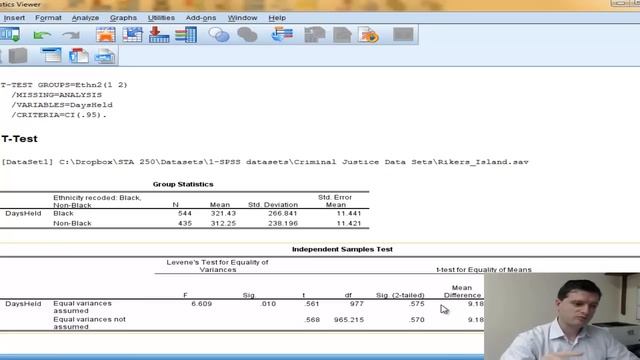This screenshot has height=360, width=640.
Task: Click the /MISSING=ANALYSIS syntax line
Action: click(x=57, y=95)
